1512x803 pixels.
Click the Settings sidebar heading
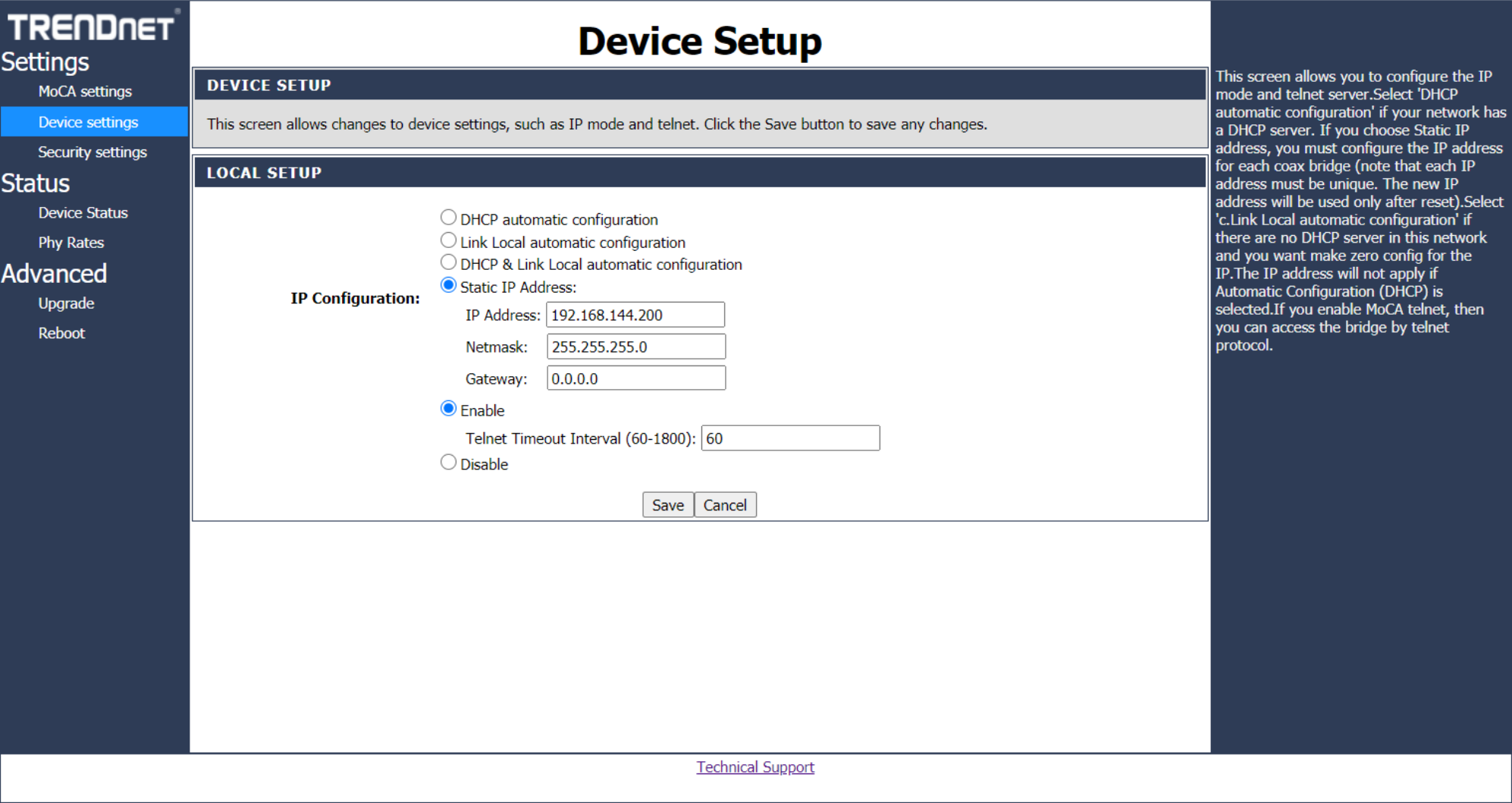tap(45, 62)
